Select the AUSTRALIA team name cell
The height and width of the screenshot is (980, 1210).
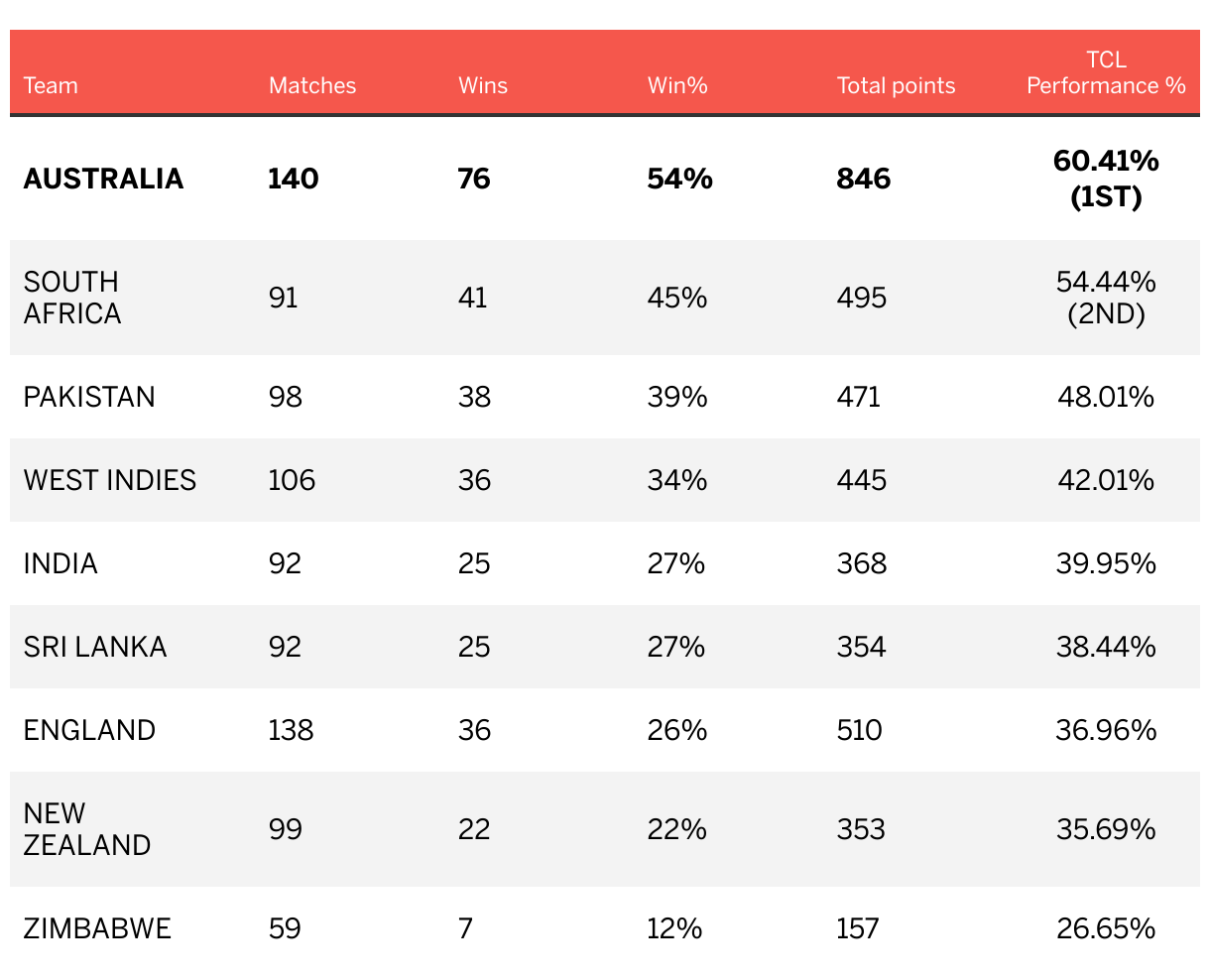[103, 179]
